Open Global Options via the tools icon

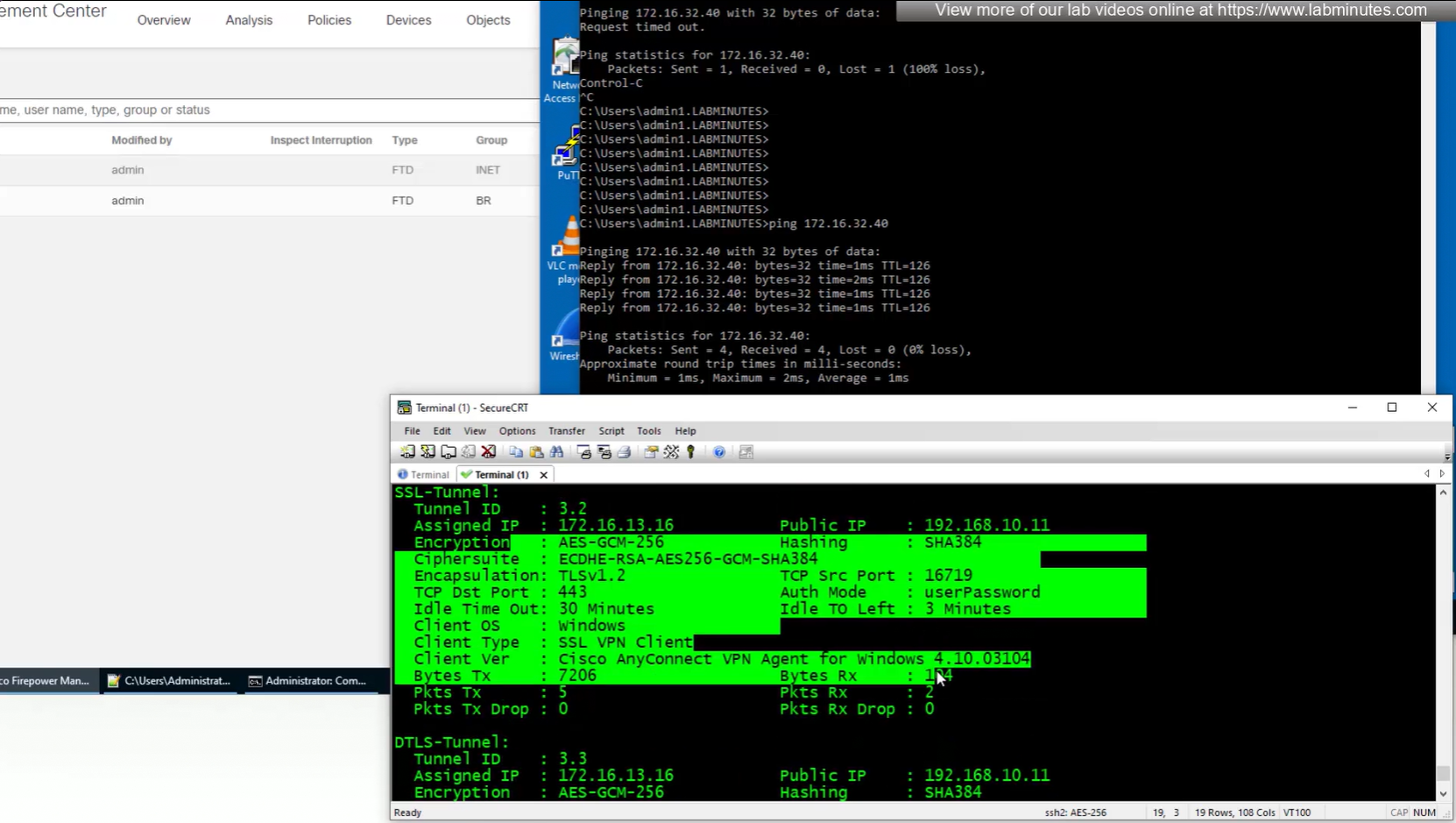(671, 452)
